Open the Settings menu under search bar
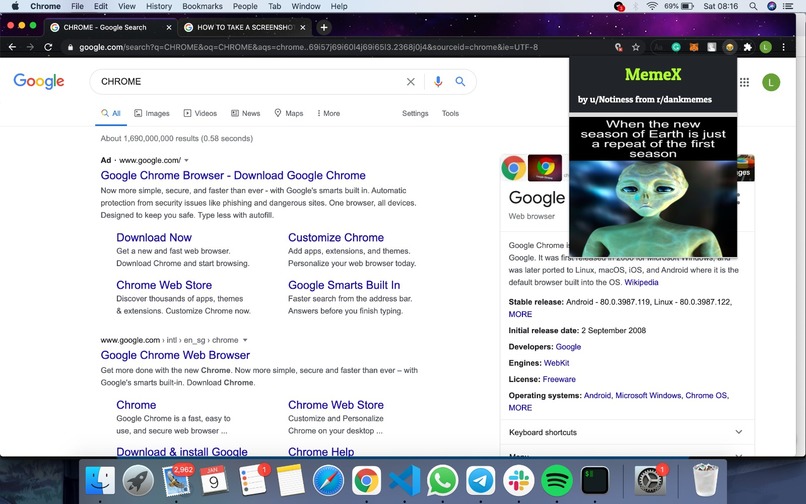Image resolution: width=806 pixels, height=504 pixels. point(415,113)
